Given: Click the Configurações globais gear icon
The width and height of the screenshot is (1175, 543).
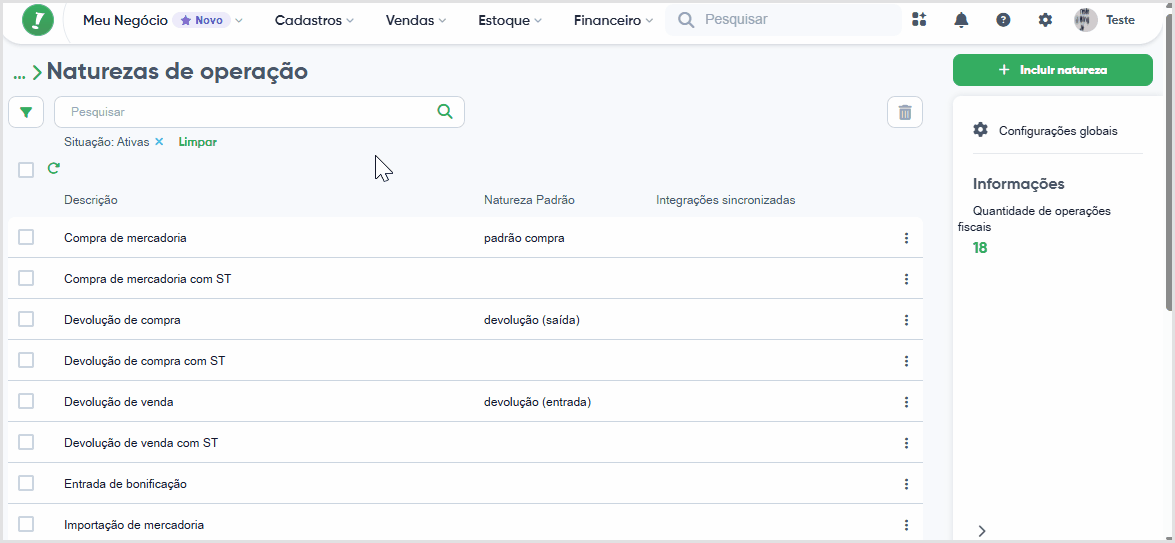Looking at the screenshot, I should (980, 130).
